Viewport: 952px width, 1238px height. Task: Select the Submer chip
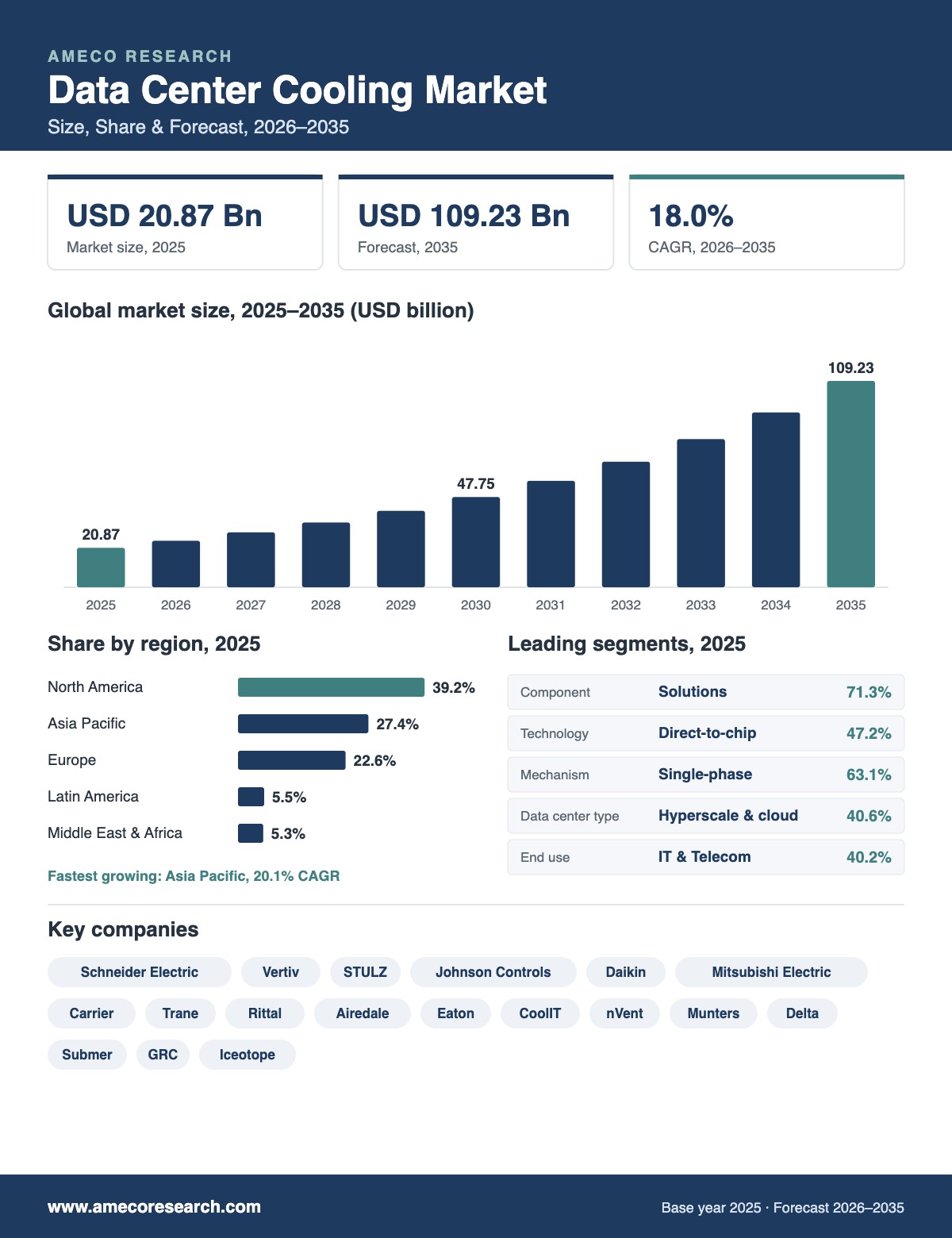(x=87, y=1055)
